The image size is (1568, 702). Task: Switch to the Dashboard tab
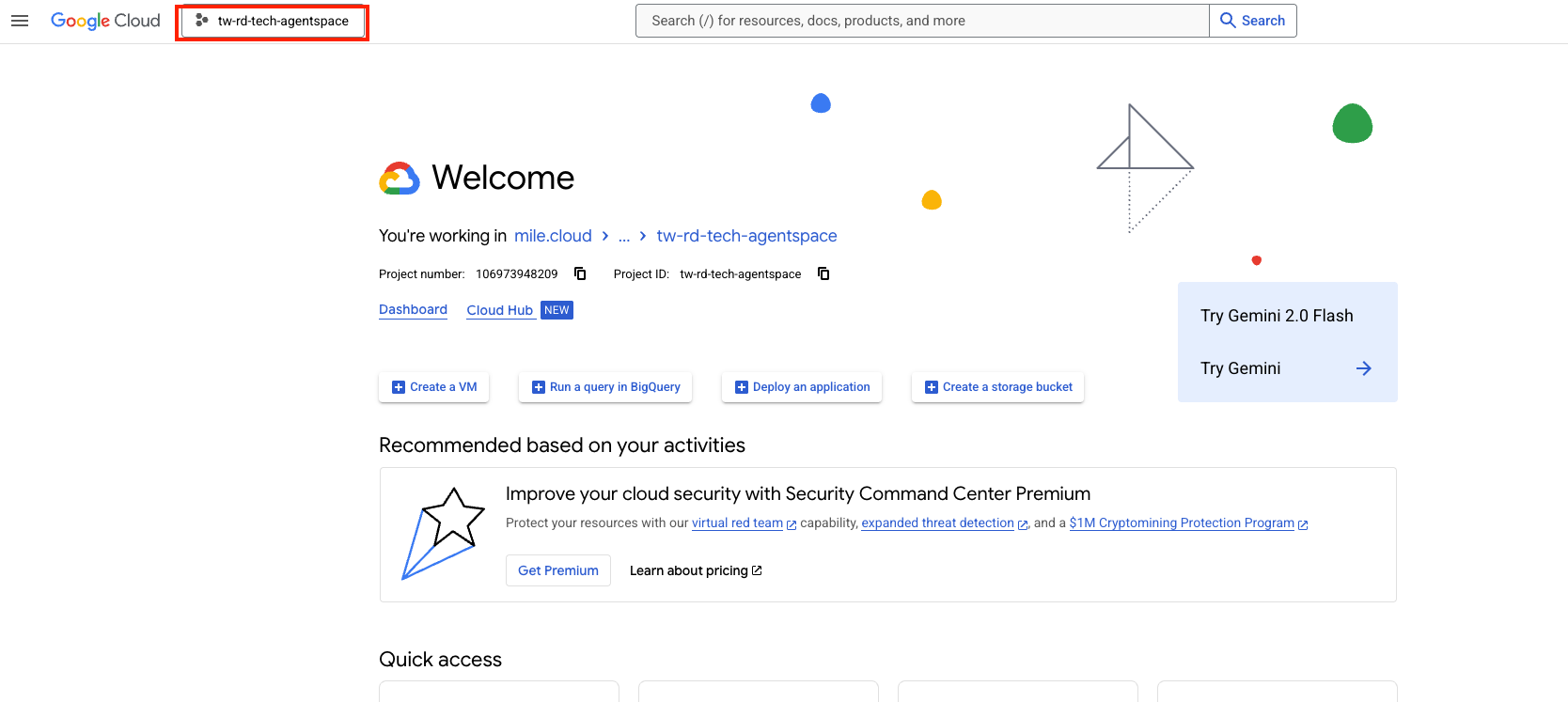pos(413,310)
